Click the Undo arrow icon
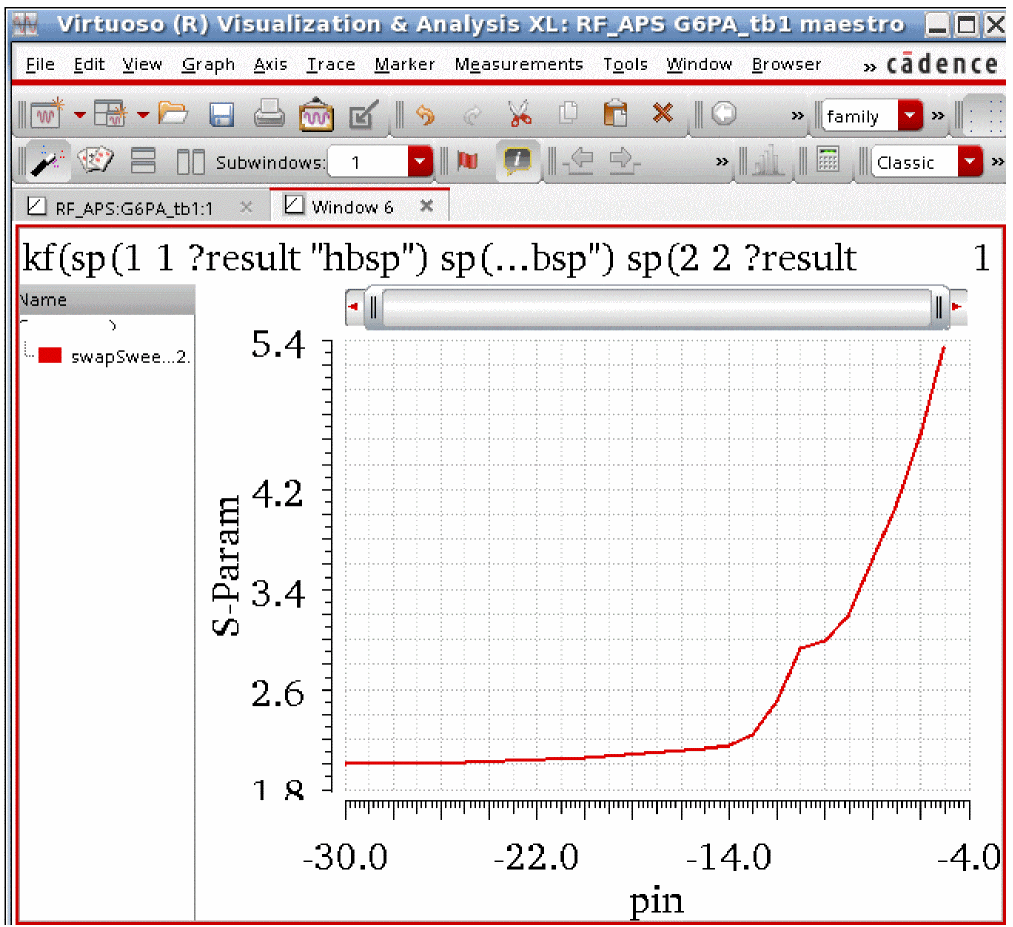The image size is (1013, 927). tap(424, 115)
